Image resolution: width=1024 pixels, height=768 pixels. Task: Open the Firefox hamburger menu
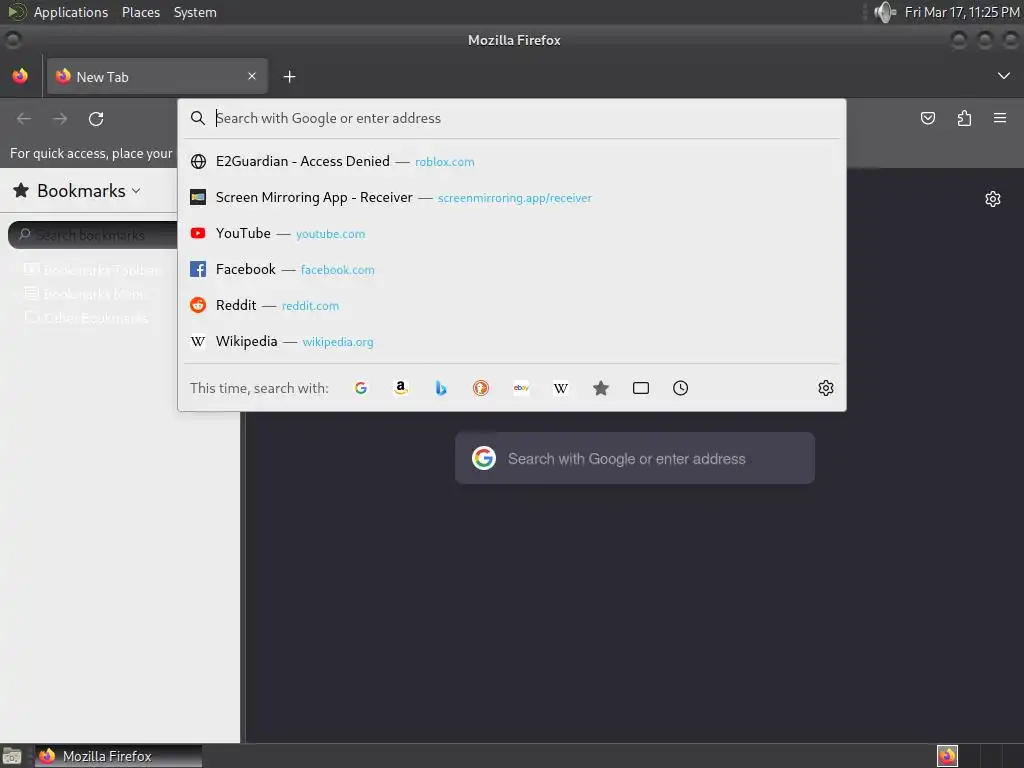[1000, 118]
